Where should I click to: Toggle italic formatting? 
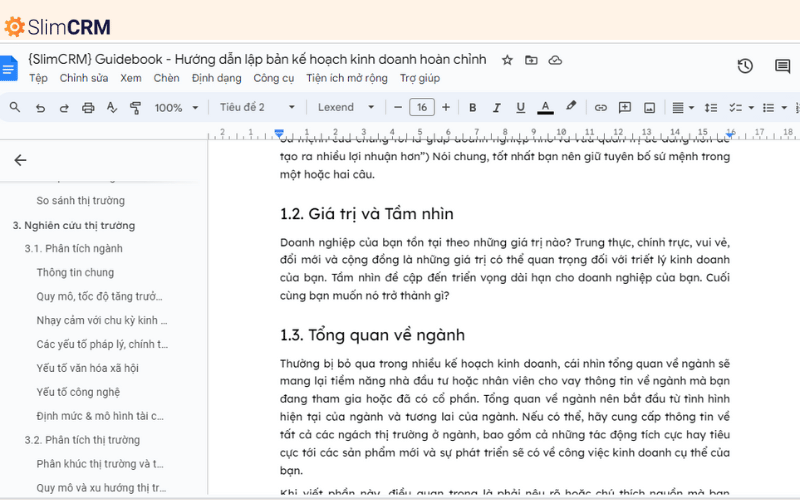coord(496,108)
